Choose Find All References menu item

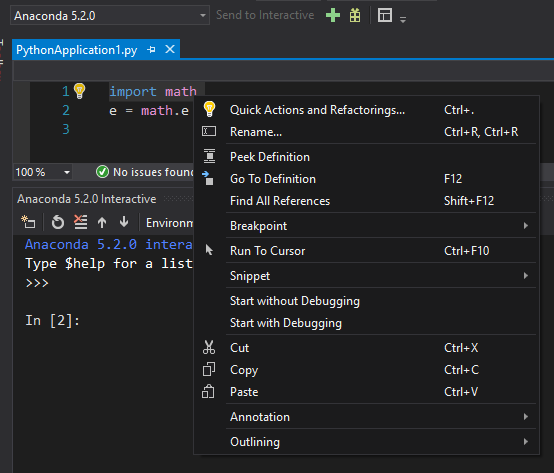(x=366, y=201)
